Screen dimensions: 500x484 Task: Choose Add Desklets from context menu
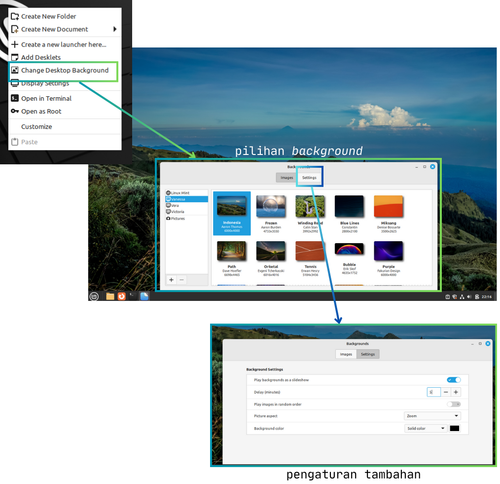coord(65,57)
